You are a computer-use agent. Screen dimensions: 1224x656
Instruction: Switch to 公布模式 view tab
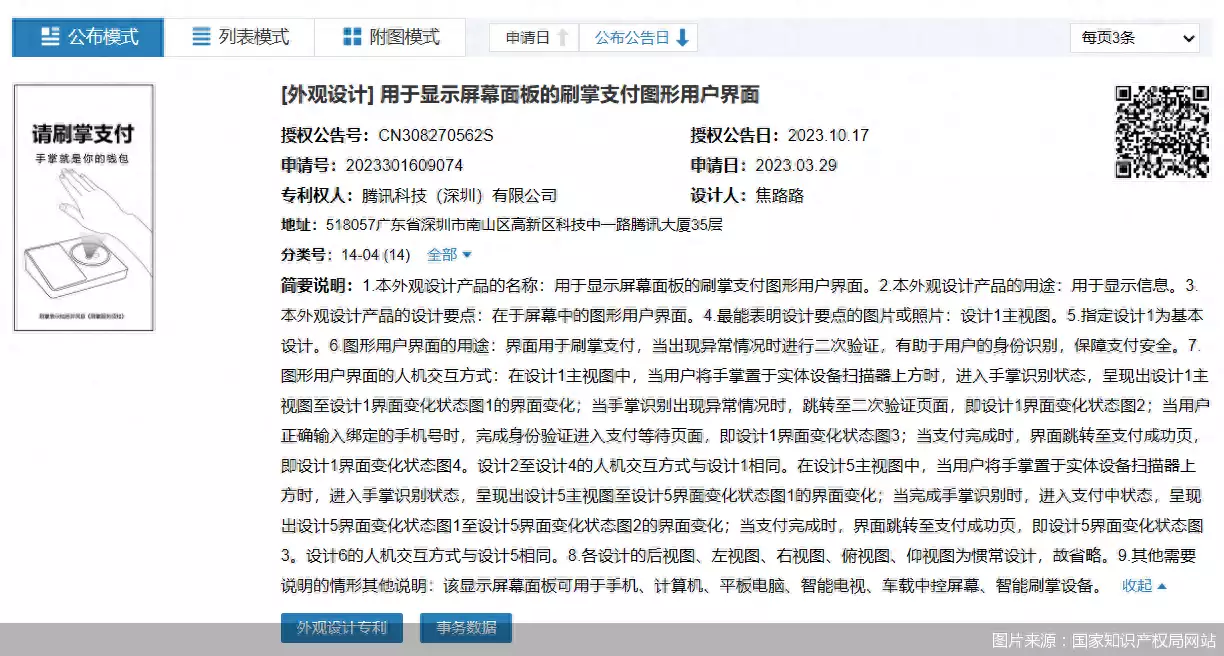(88, 38)
